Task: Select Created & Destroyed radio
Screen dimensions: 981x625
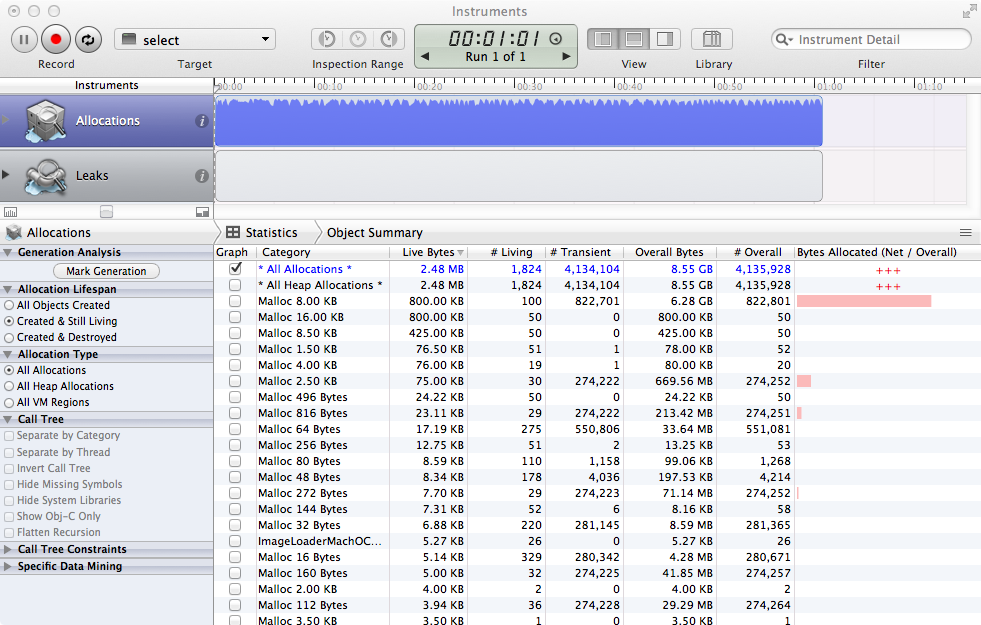Action: point(9,337)
